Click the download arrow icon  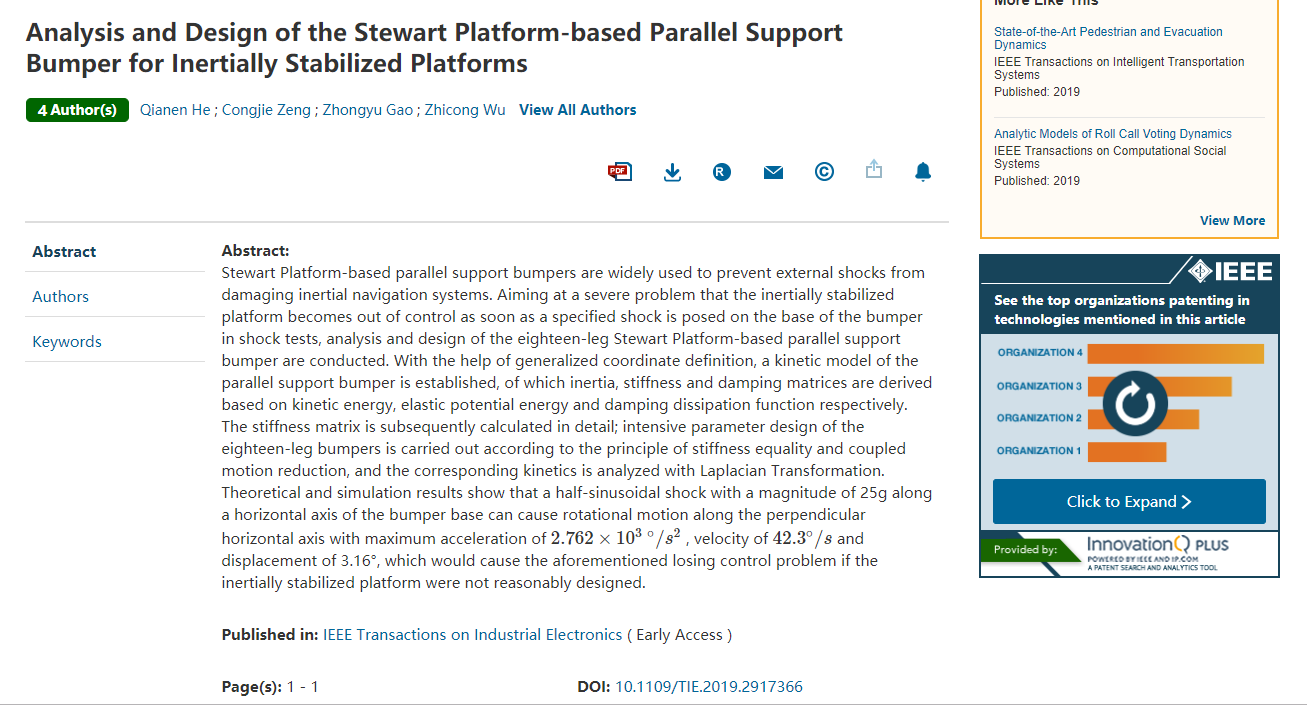pos(672,172)
